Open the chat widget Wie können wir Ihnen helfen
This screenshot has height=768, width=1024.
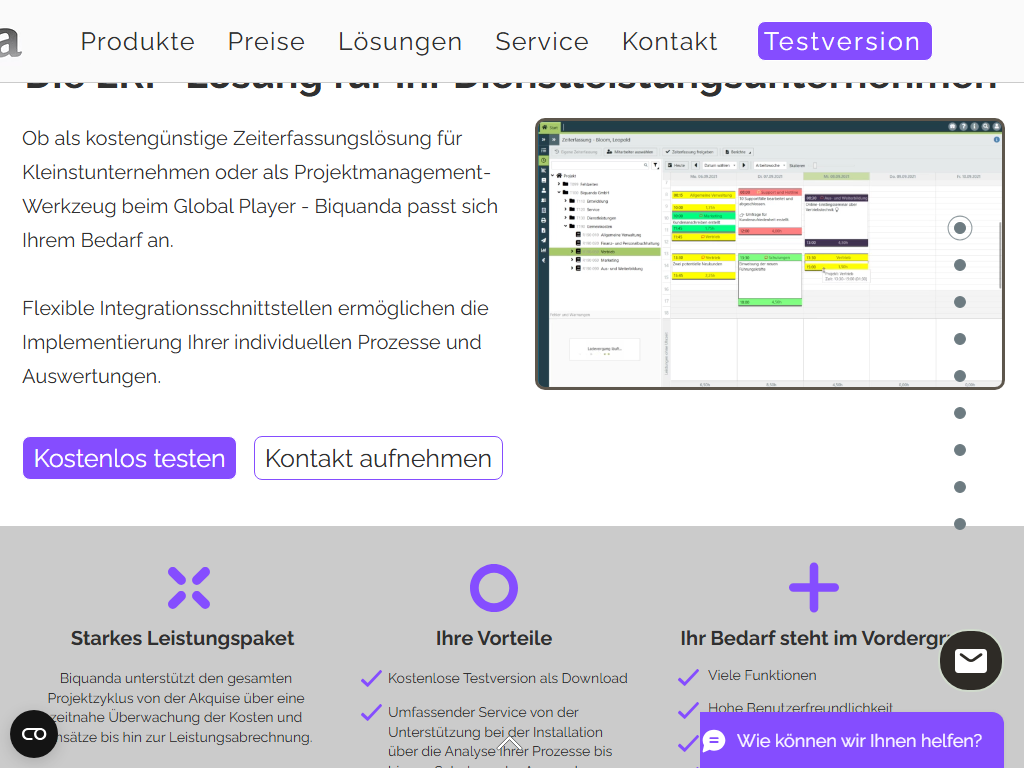click(x=852, y=741)
